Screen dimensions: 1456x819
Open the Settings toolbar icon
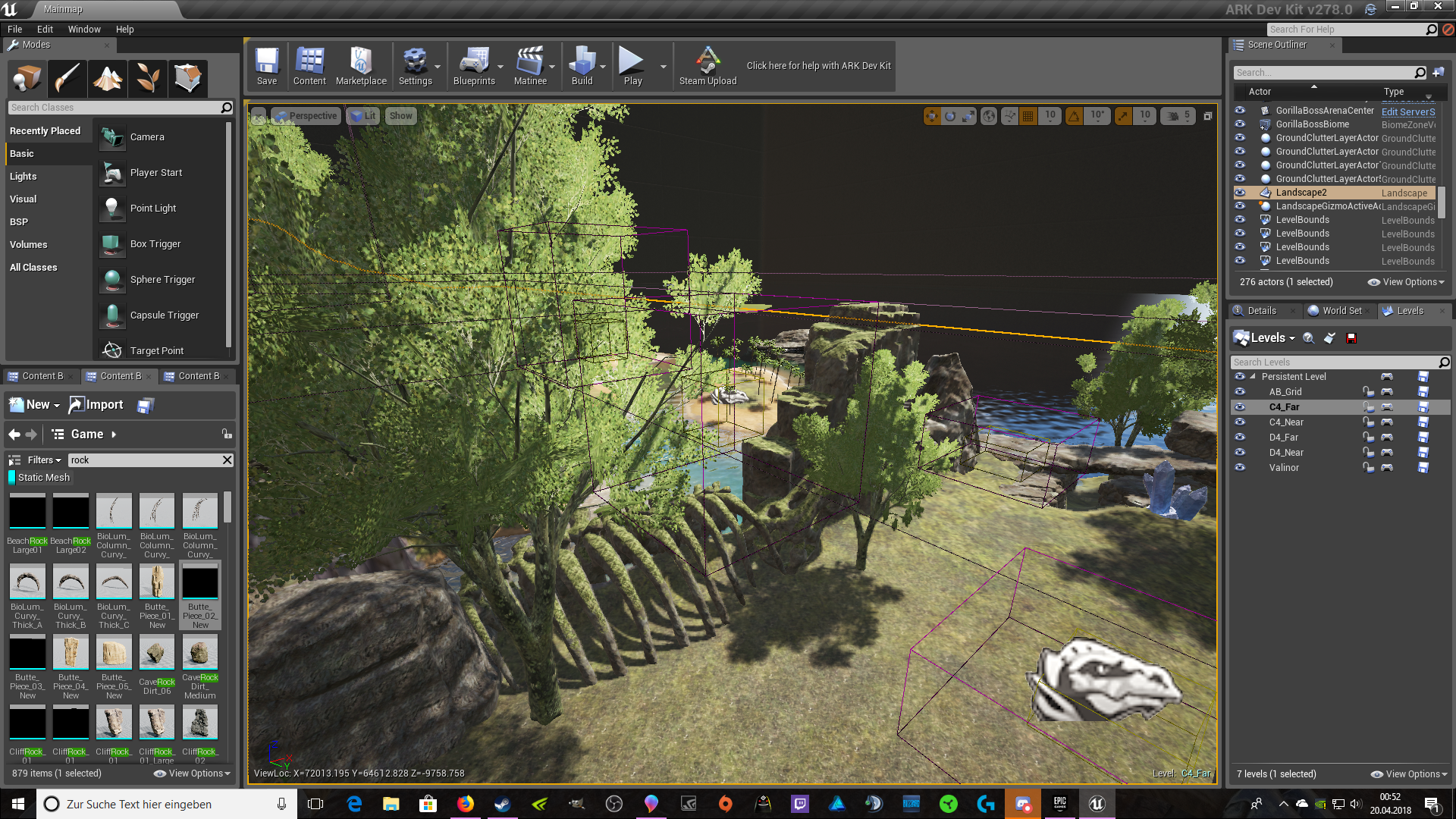[x=415, y=66]
